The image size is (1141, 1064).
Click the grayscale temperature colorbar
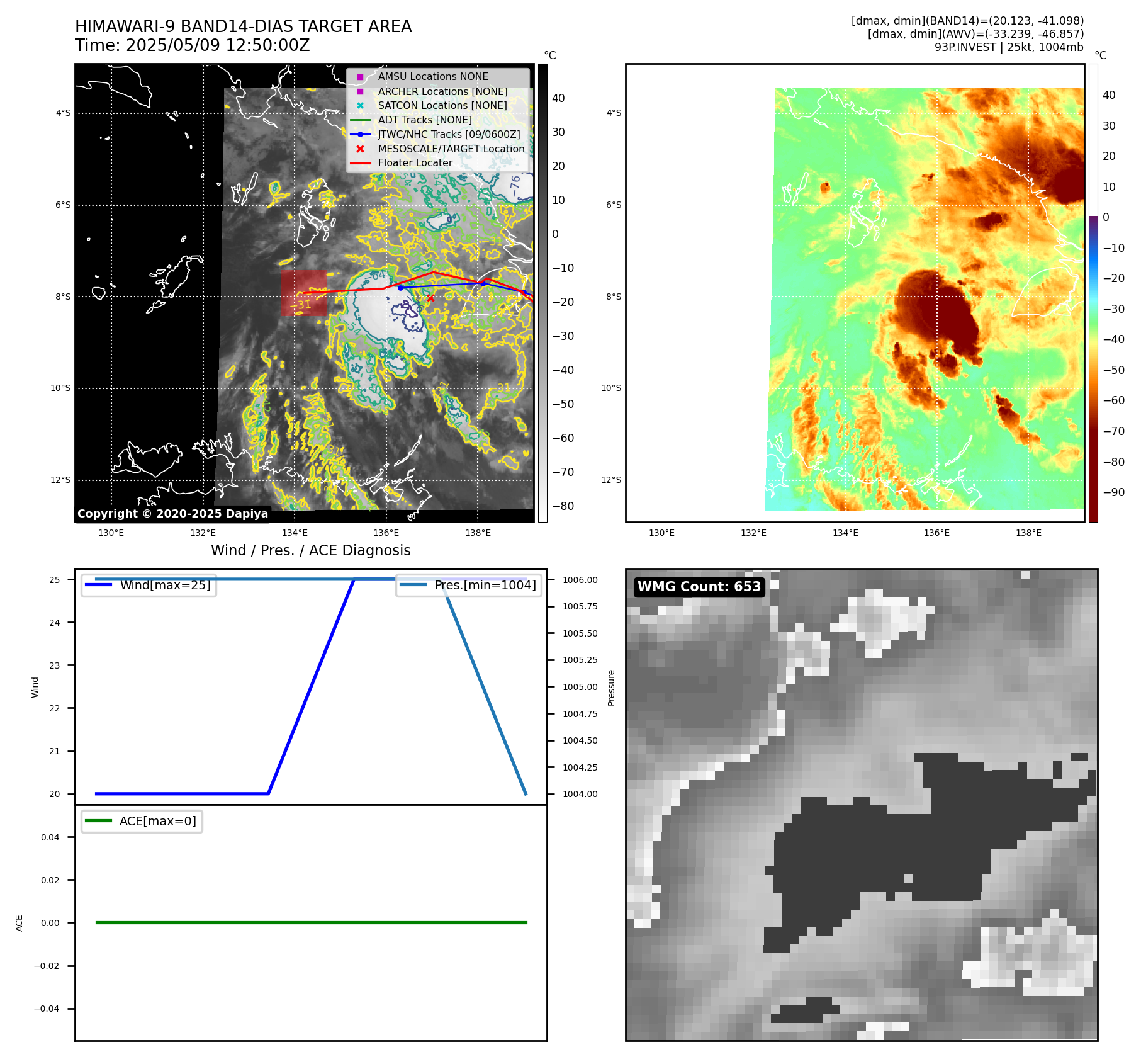coord(542,293)
